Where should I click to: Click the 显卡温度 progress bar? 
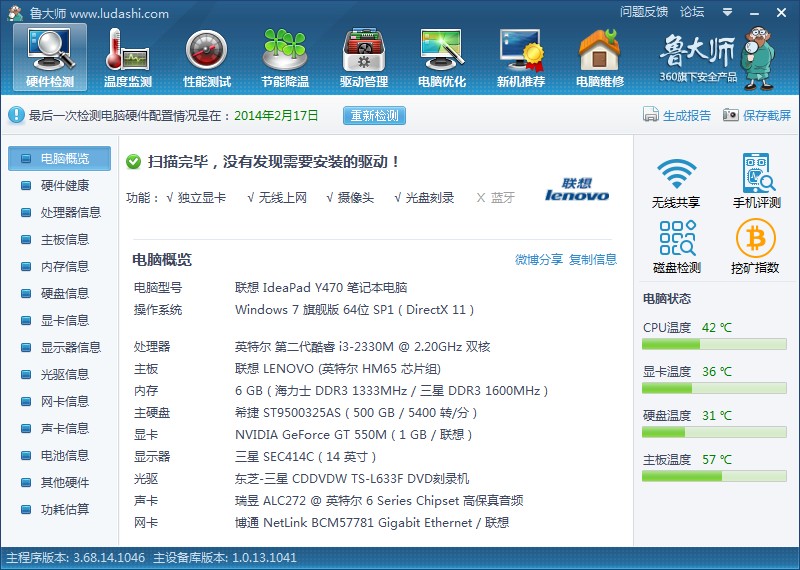tap(714, 388)
